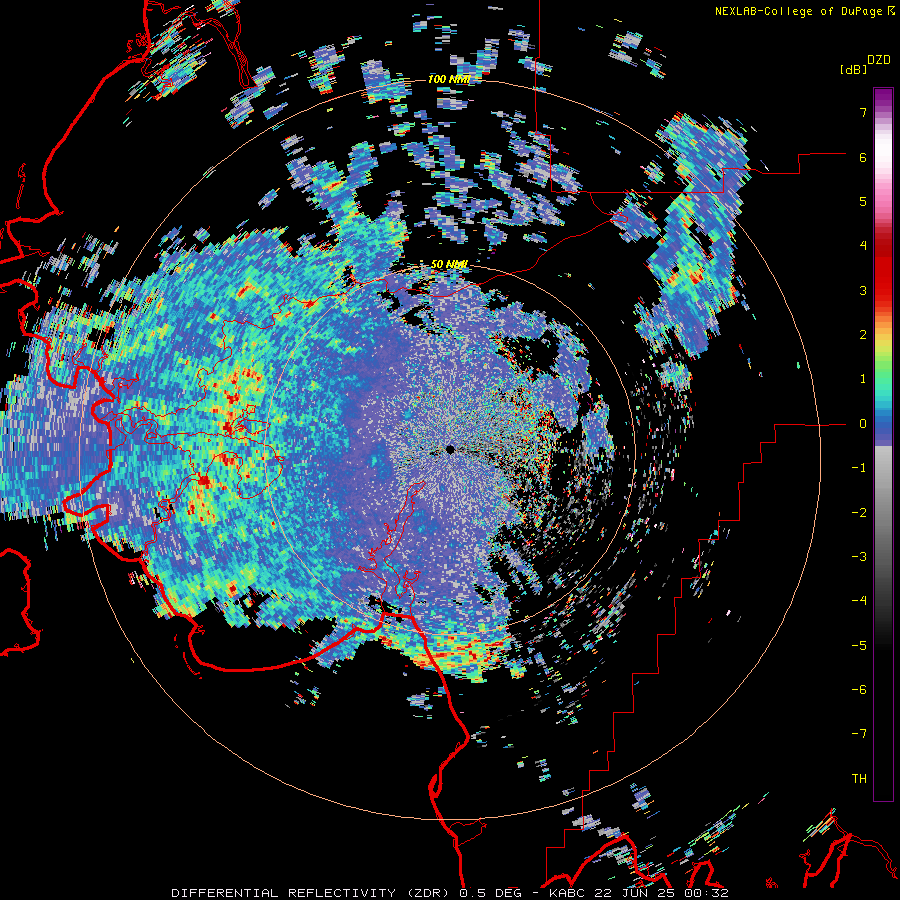The image size is (900, 900).
Task: Click the scale value -4 label
Action: [859, 601]
